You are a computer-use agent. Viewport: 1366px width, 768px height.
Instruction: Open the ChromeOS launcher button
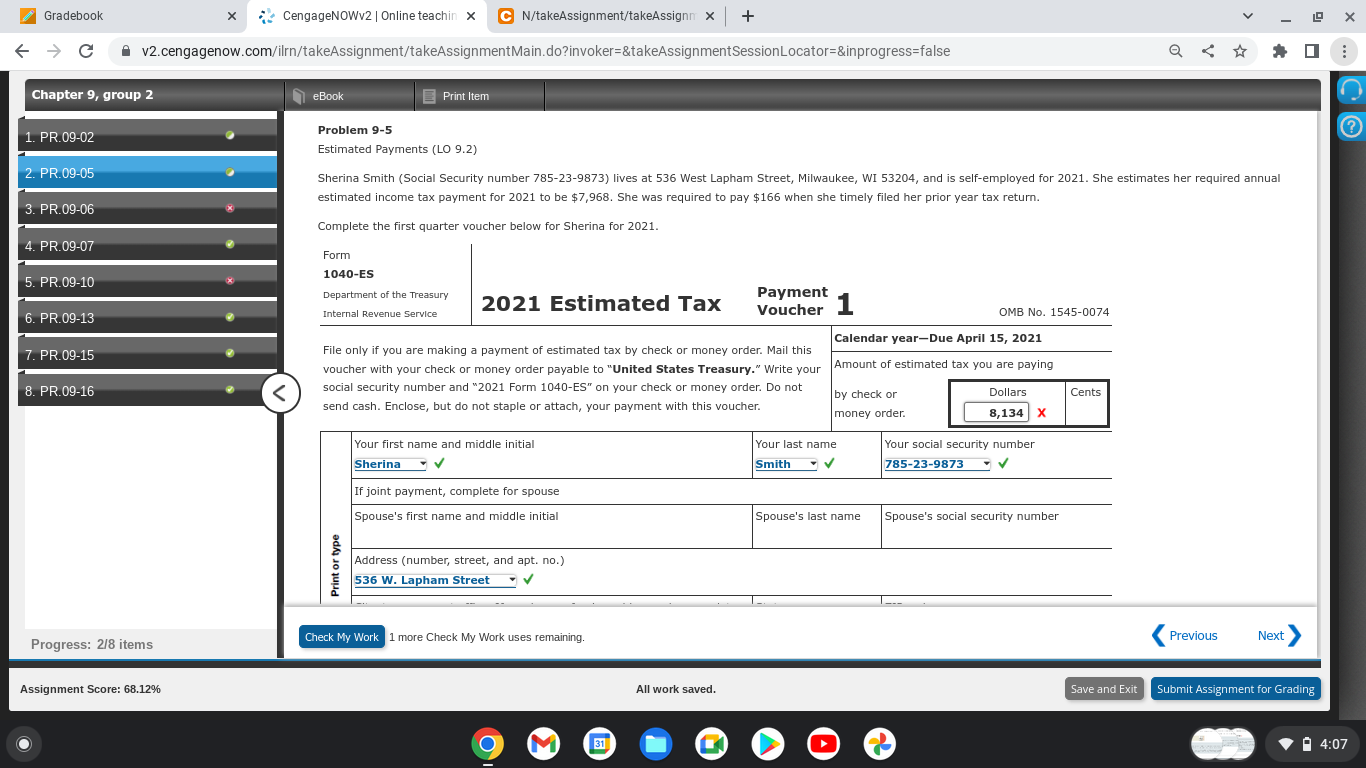pyautogui.click(x=24, y=744)
